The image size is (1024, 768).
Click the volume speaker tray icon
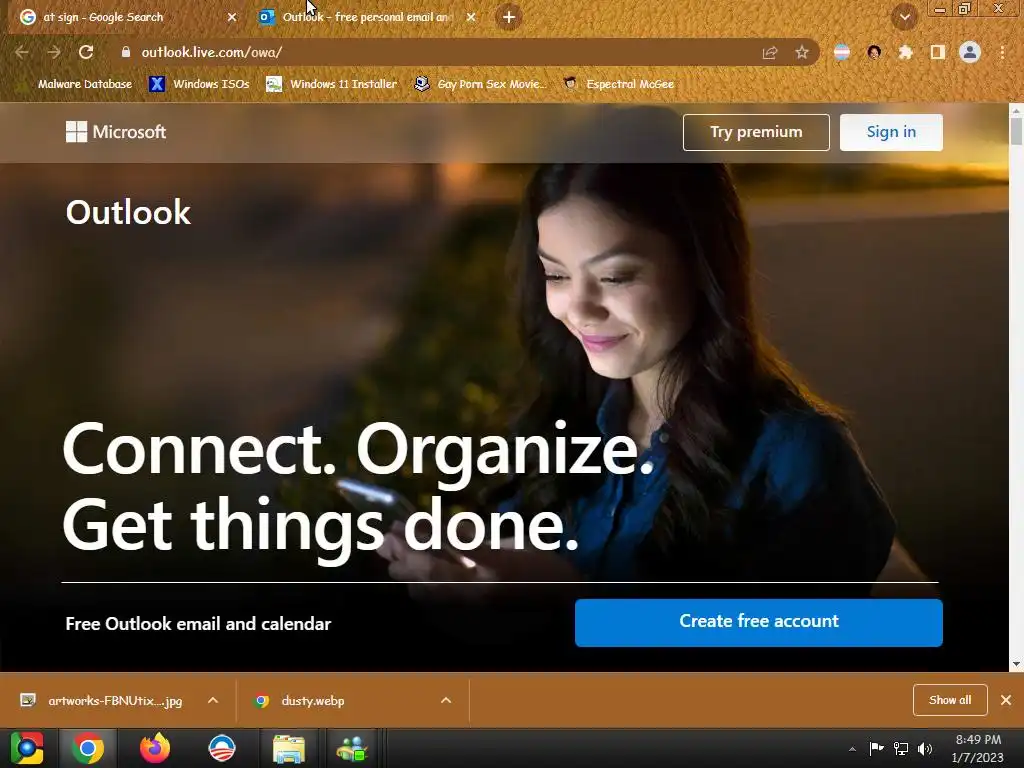point(925,748)
